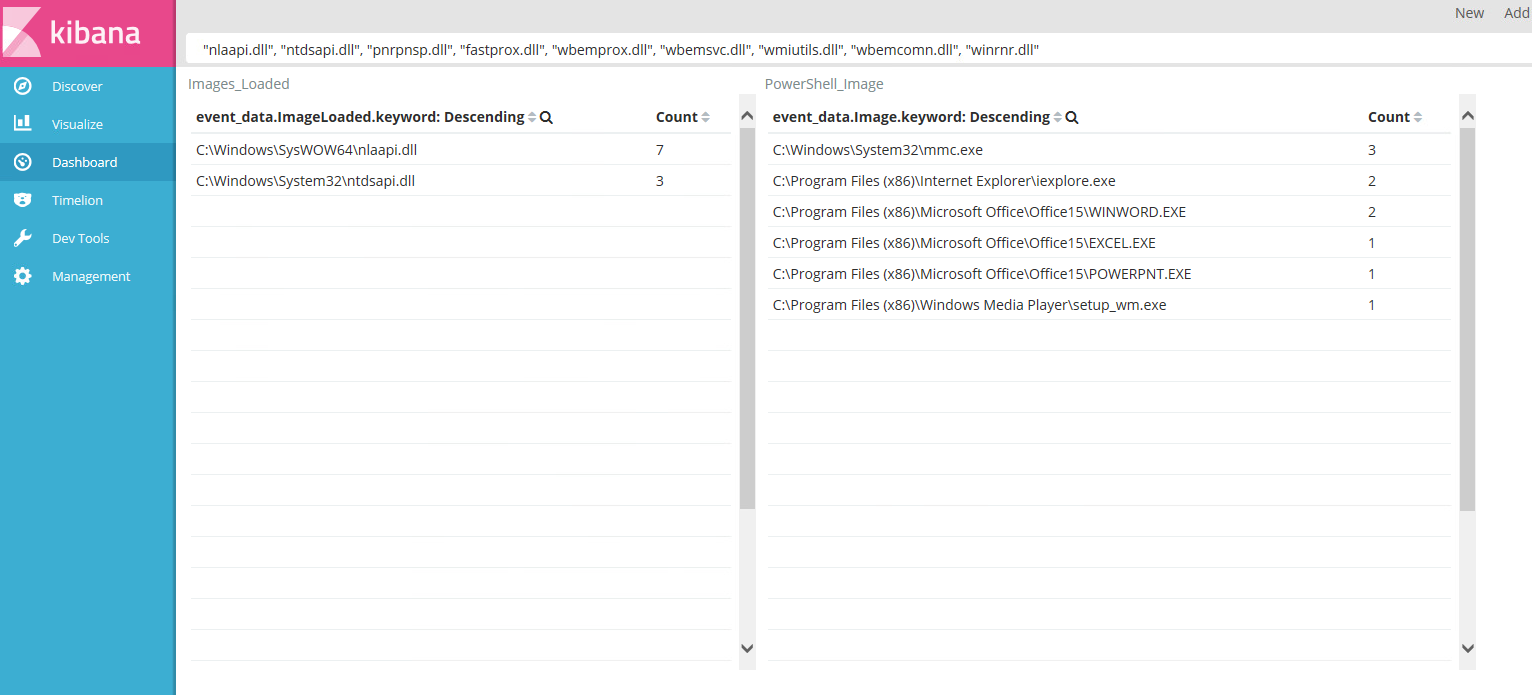
Task: Open Dev Tools wrench icon
Action: (22, 238)
